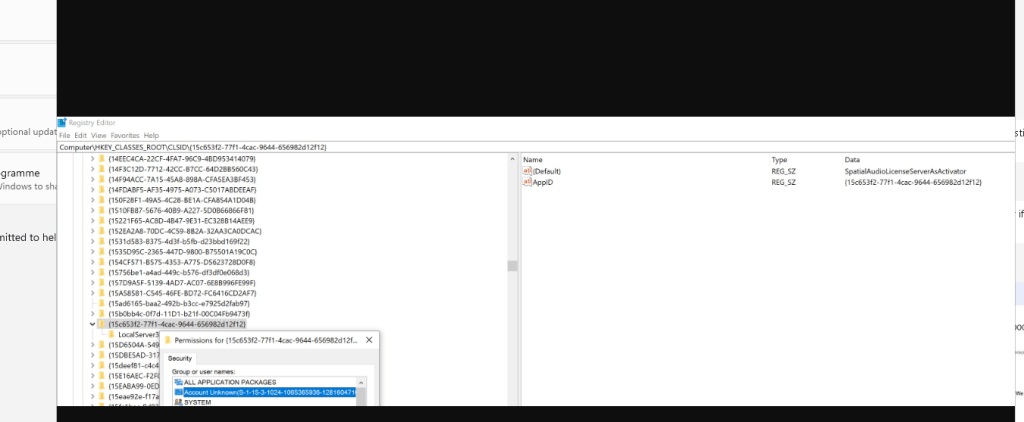Viewport: 1024px width, 422px height.
Task: Click folder icon of key starting {15E16AEC
Action: coord(102,376)
